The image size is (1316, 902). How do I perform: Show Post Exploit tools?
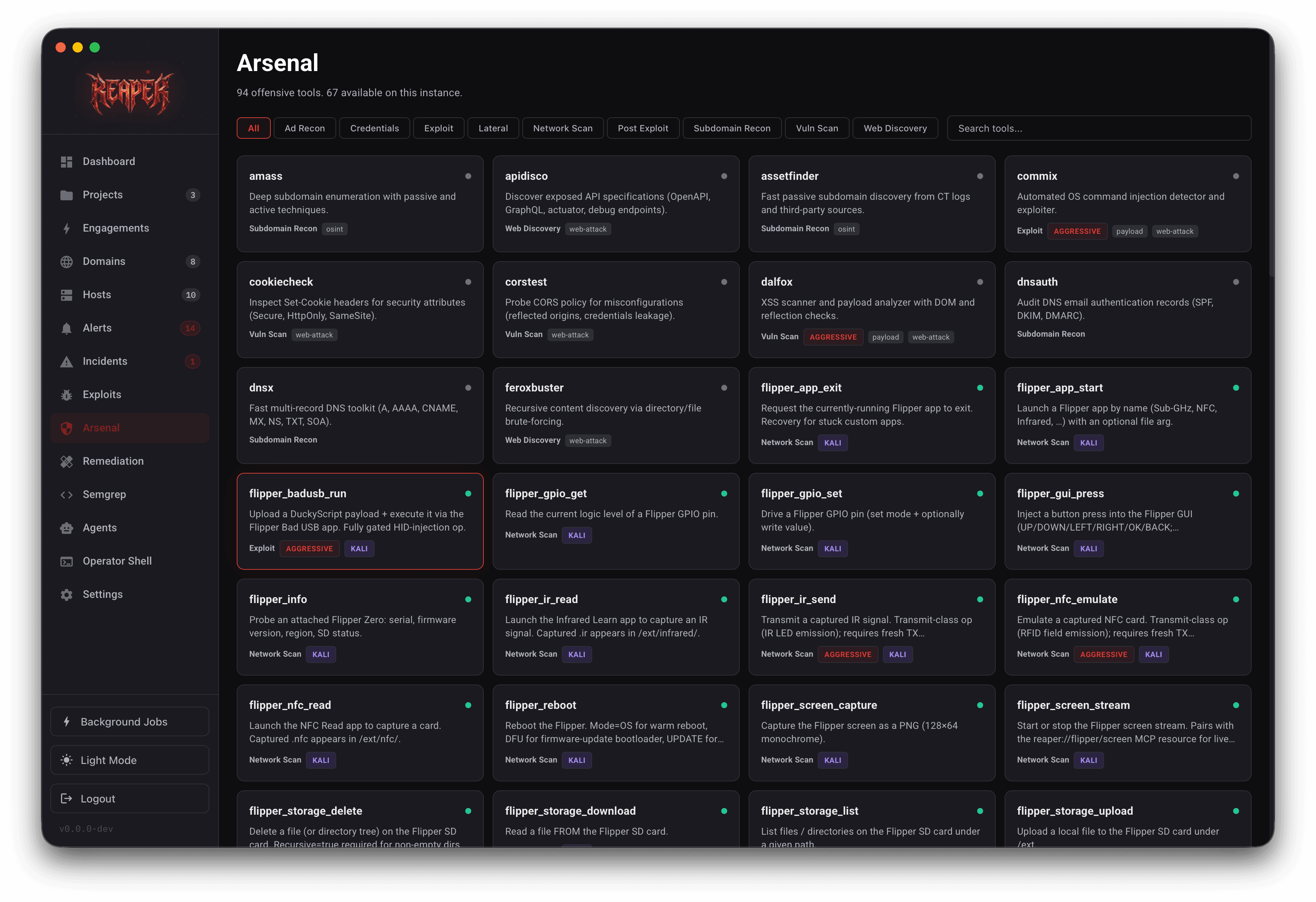click(x=643, y=128)
